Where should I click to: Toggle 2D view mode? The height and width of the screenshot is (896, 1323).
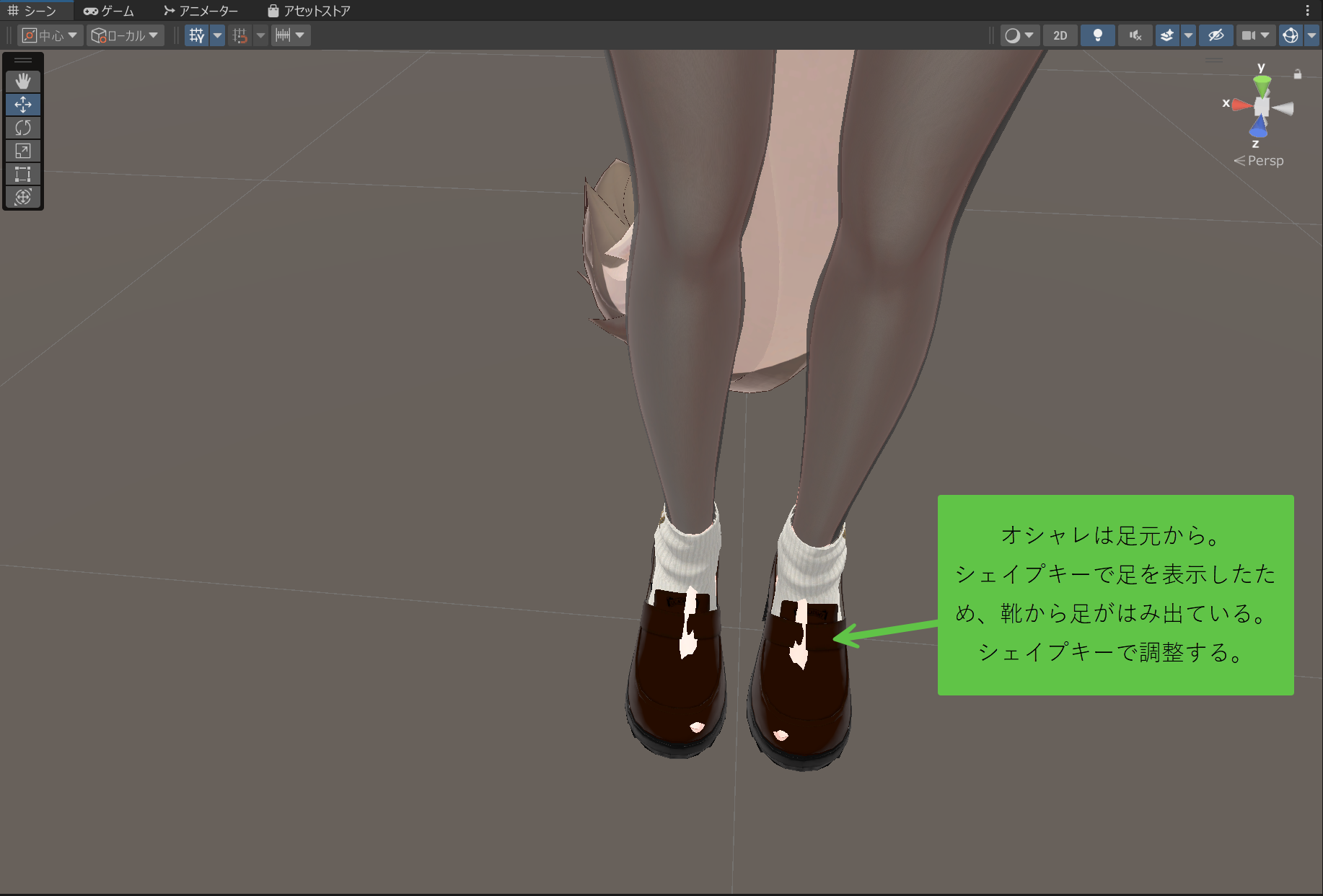click(1060, 35)
